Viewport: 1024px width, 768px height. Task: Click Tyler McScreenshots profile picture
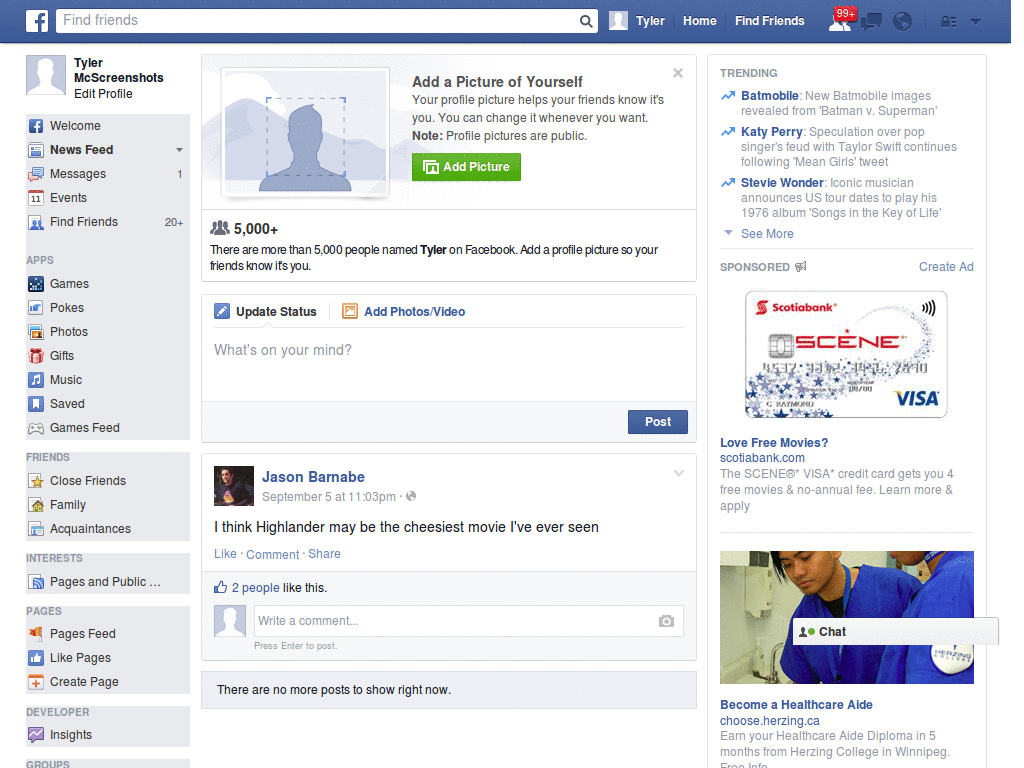click(46, 75)
